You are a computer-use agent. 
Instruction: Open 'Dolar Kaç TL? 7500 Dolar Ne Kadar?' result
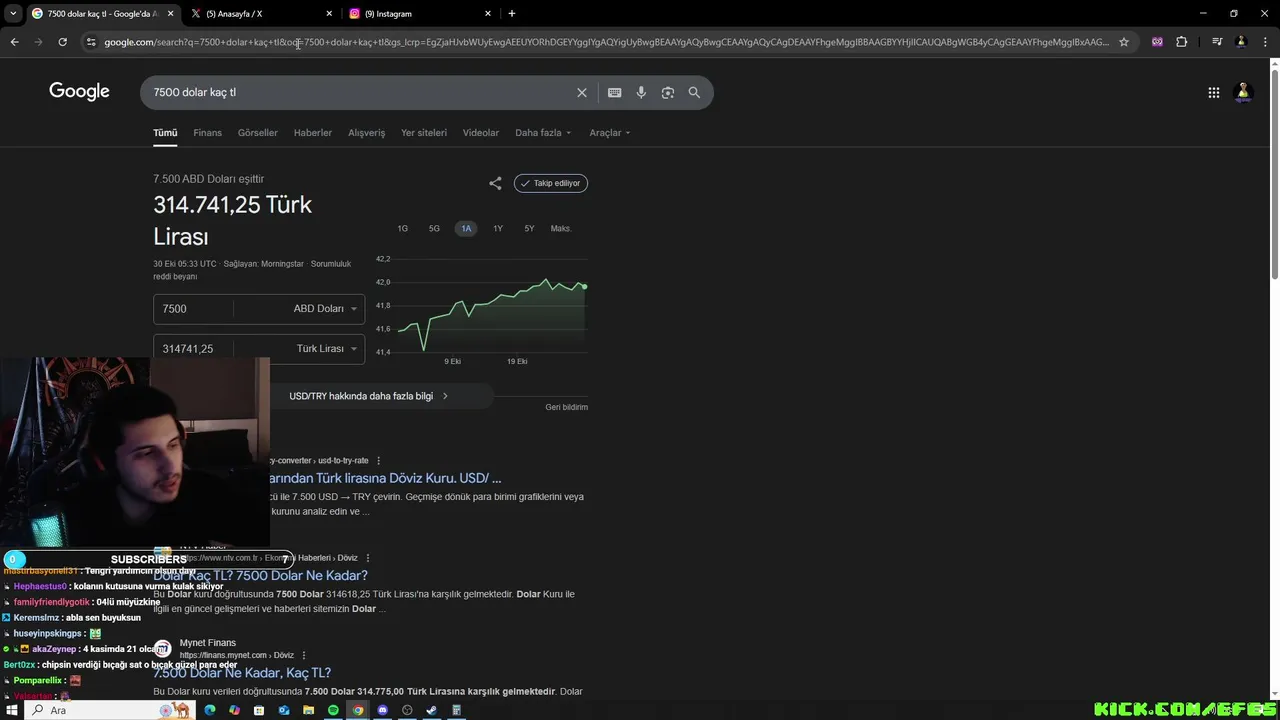point(260,575)
